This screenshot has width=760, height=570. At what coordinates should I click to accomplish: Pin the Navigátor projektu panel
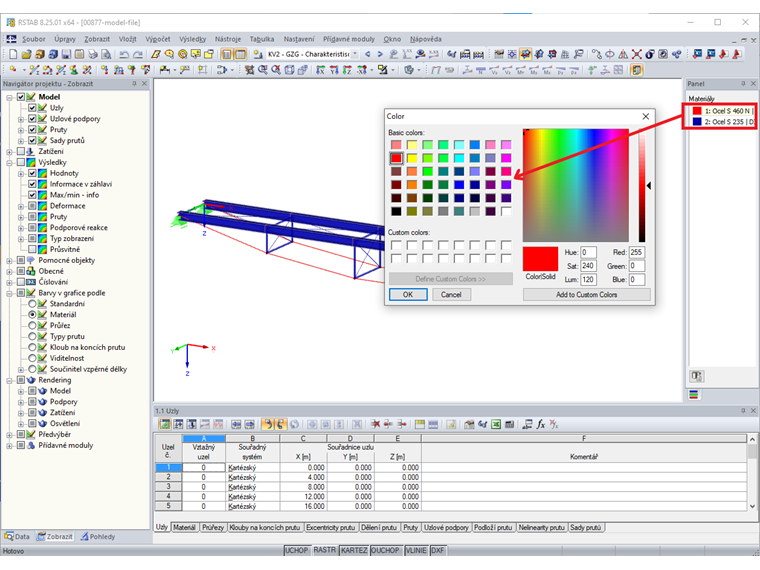(134, 84)
